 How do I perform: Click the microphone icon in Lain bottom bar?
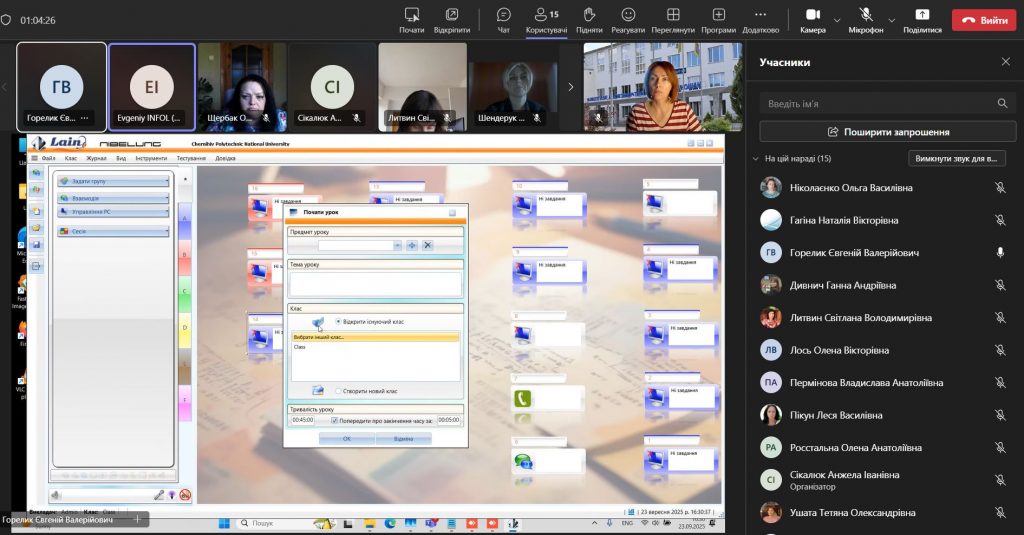(x=159, y=495)
